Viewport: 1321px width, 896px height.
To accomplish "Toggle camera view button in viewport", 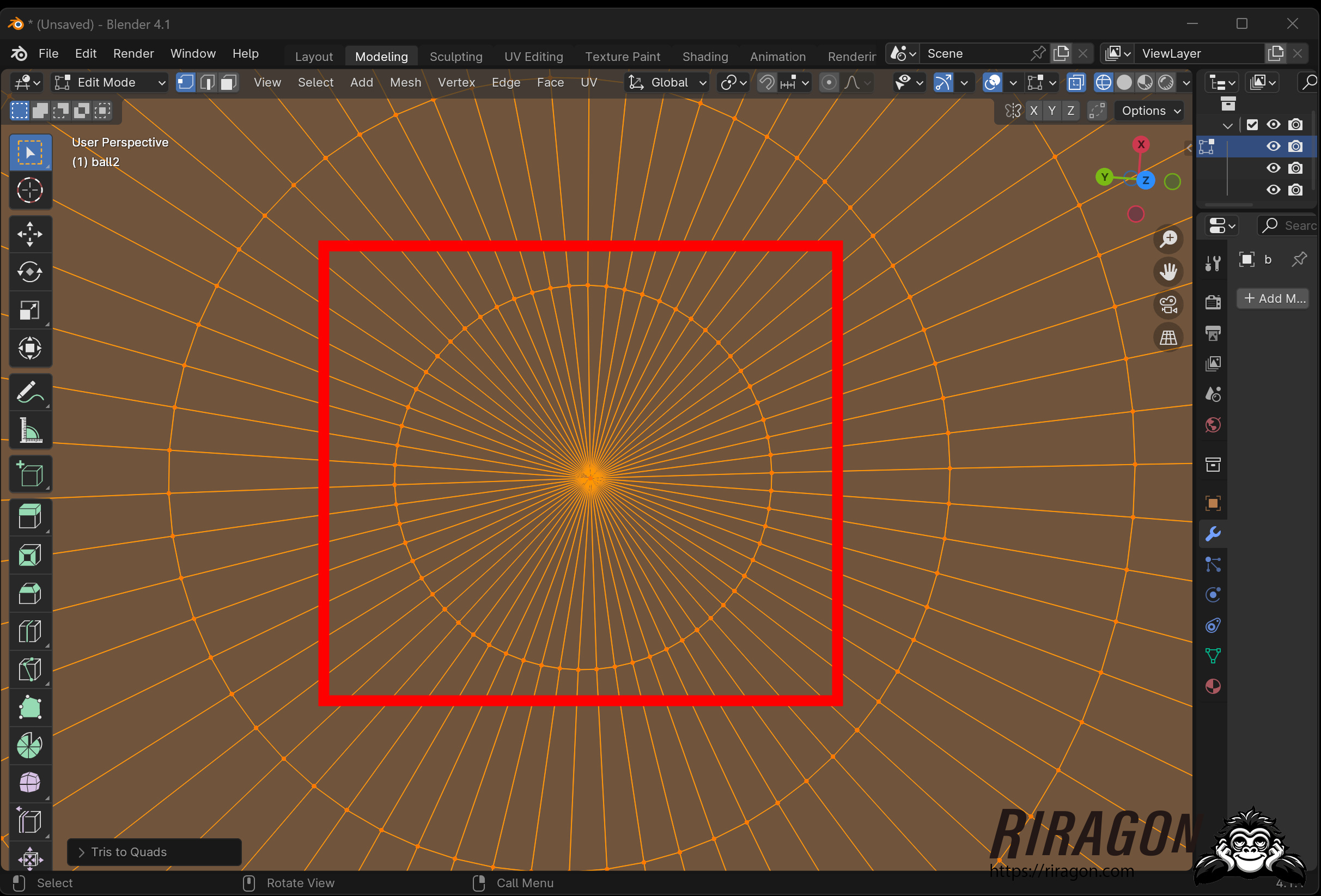I will click(x=1168, y=304).
